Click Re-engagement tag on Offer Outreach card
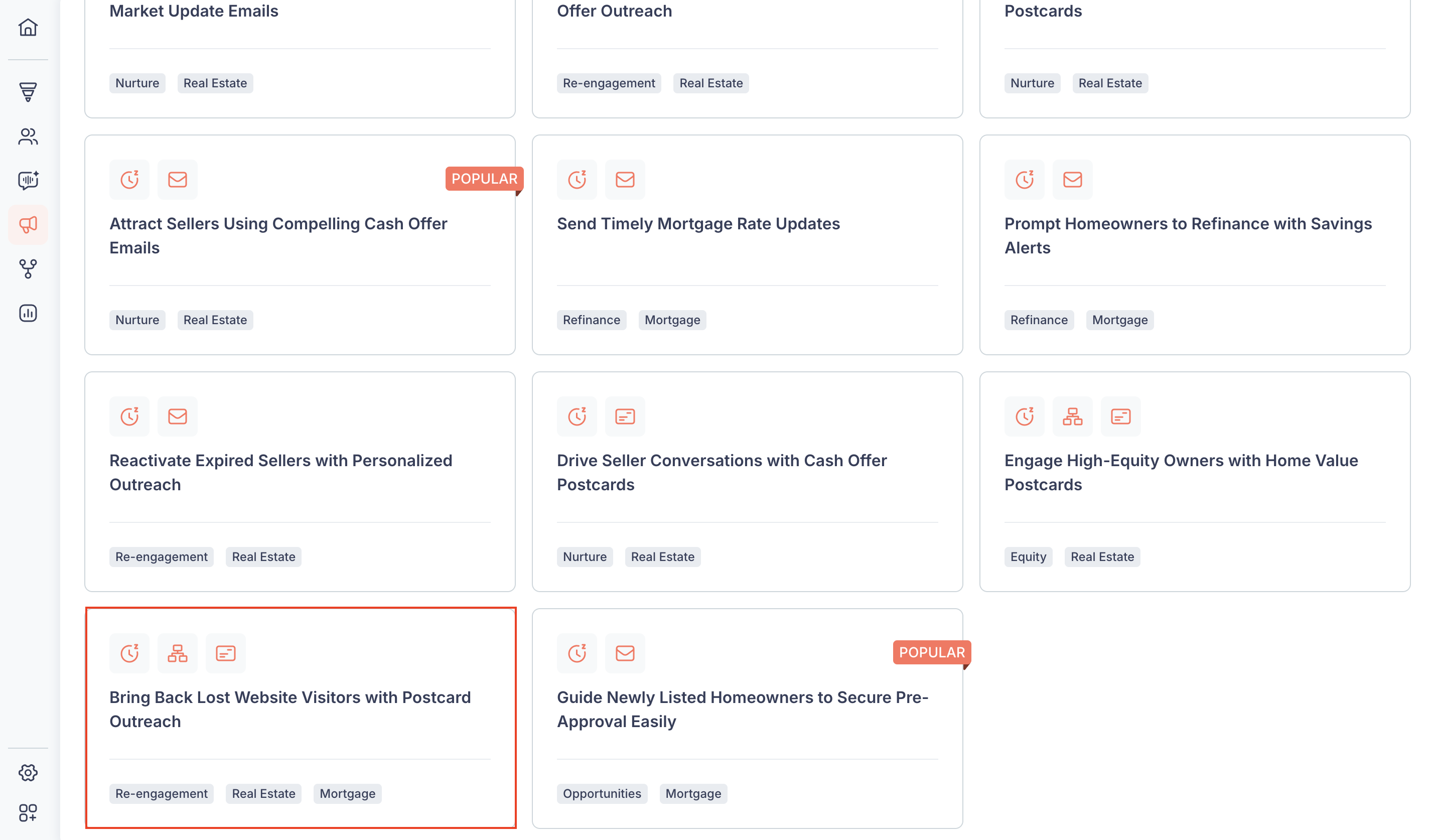Screen dimensions: 1430x840 tap(609, 83)
